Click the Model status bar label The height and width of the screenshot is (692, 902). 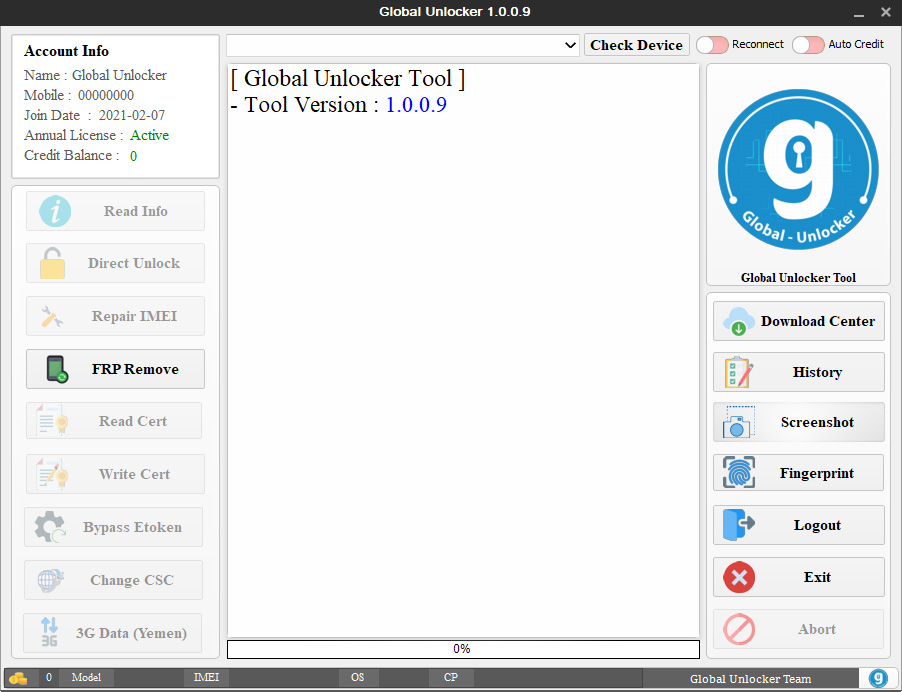(x=86, y=678)
